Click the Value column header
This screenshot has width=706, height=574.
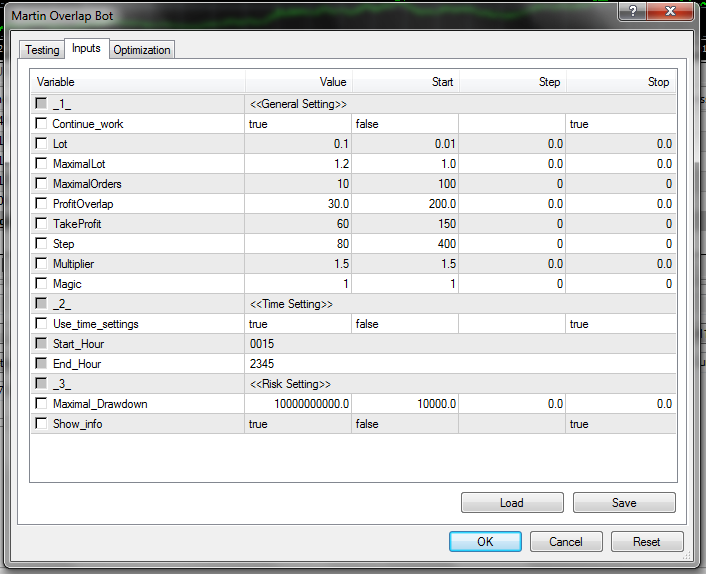tap(298, 81)
